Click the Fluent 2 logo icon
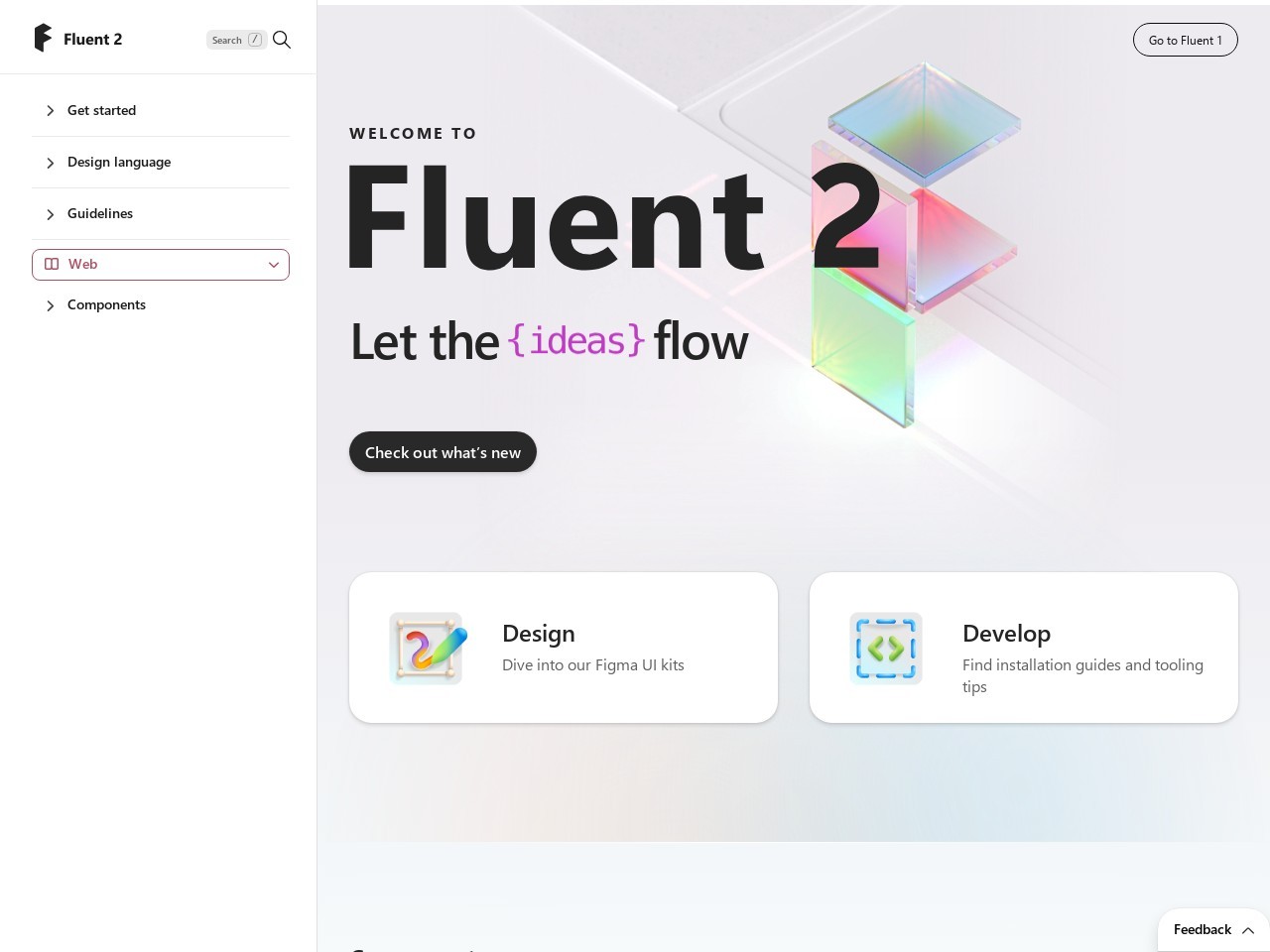 click(43, 39)
